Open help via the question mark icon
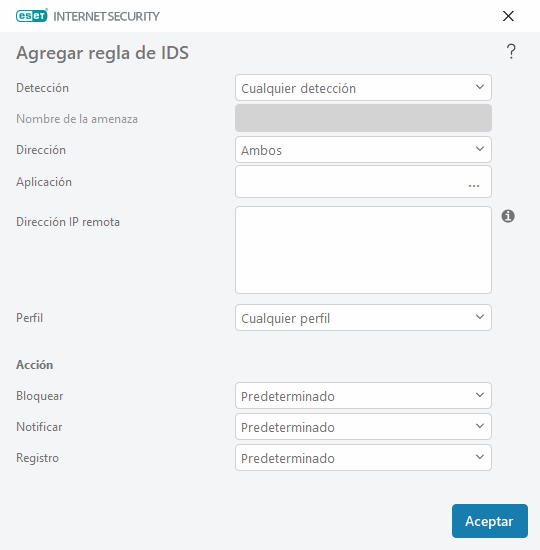540x550 pixels. click(511, 52)
